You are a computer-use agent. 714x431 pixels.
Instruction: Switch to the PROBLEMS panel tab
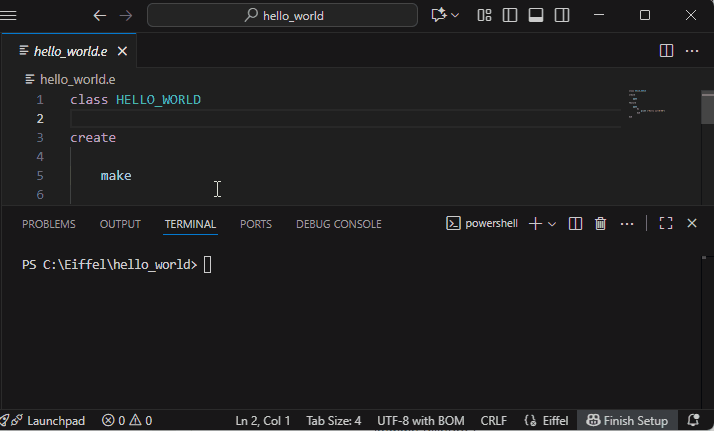pyautogui.click(x=49, y=224)
